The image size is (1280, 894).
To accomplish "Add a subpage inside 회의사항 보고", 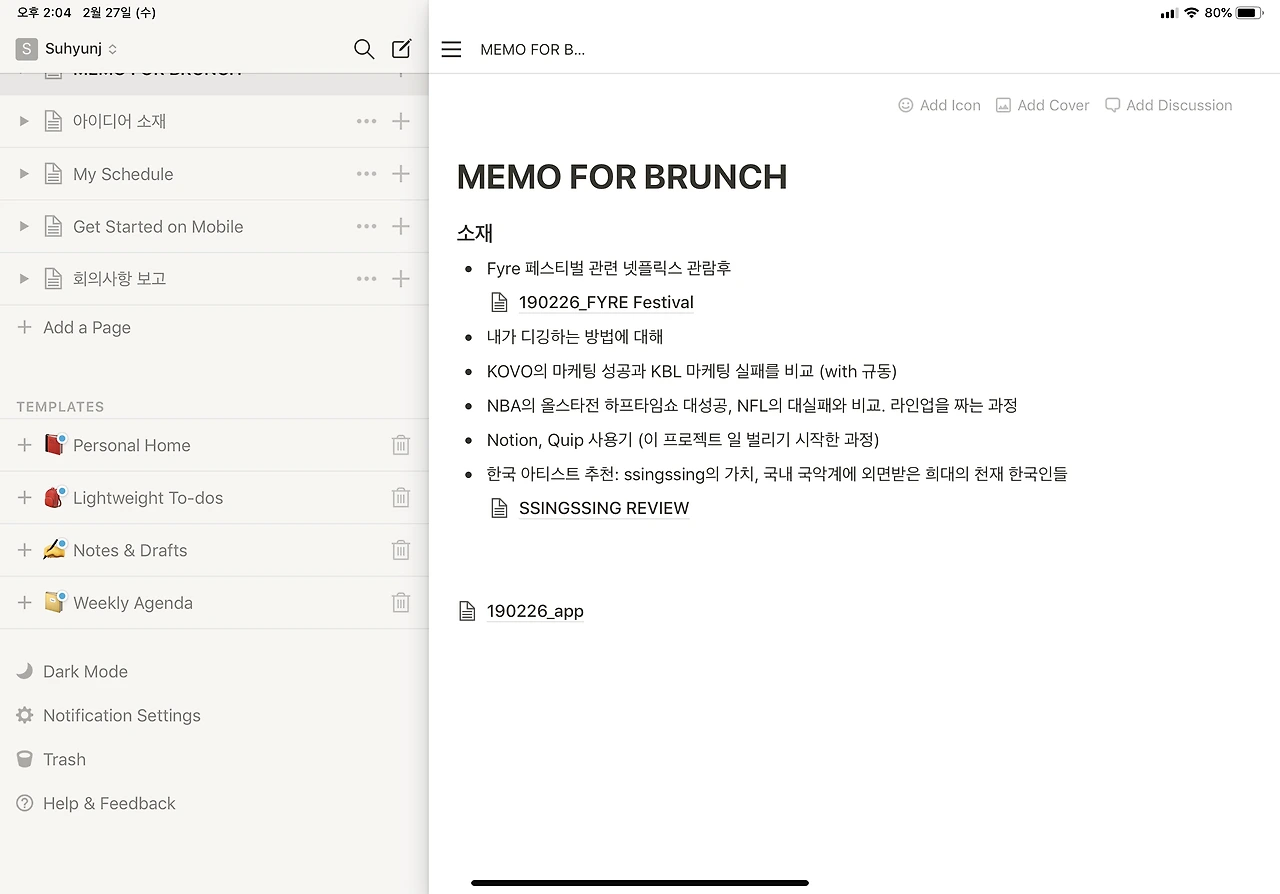I will 401,279.
